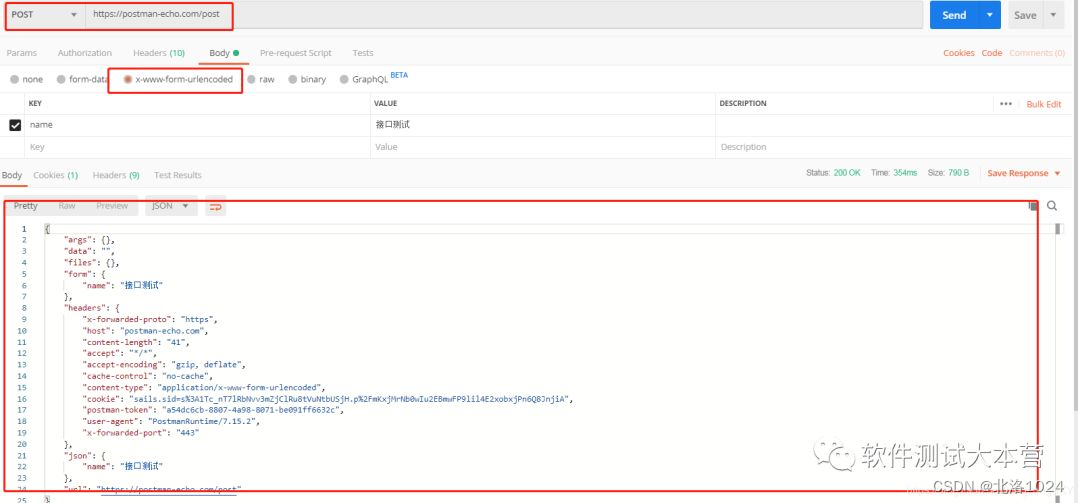Viewport: 1080px width, 503px height.
Task: Select the raw body type
Action: [261, 79]
